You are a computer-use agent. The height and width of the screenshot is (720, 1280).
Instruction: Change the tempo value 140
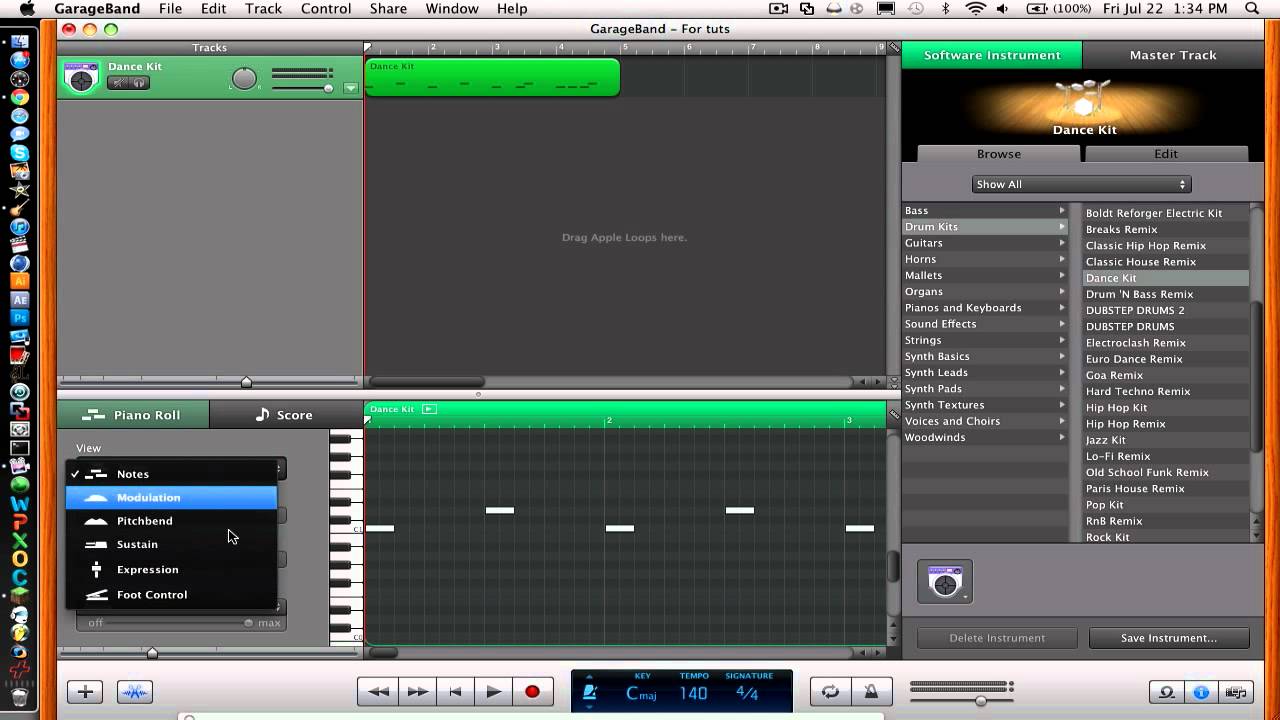click(693, 693)
